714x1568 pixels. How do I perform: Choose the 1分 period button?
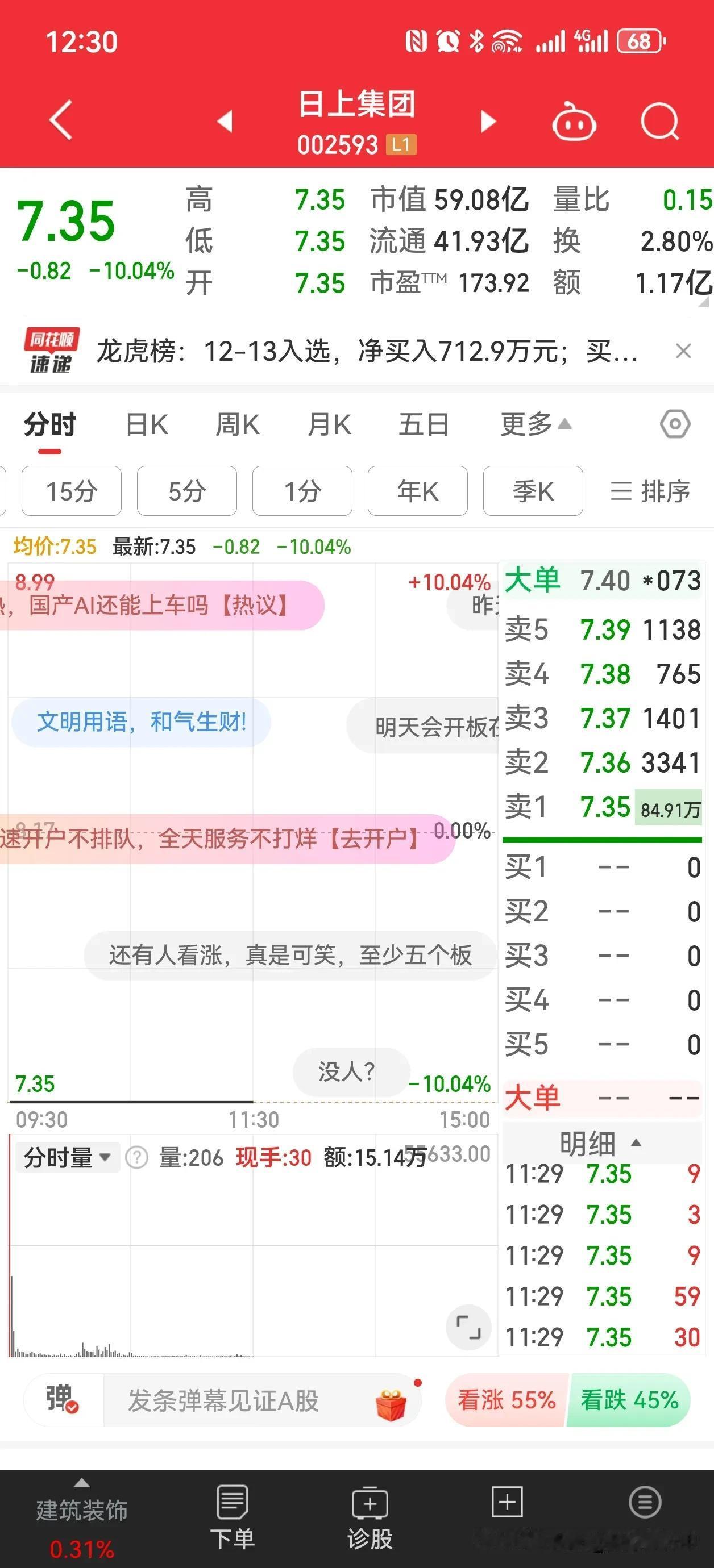pos(302,491)
